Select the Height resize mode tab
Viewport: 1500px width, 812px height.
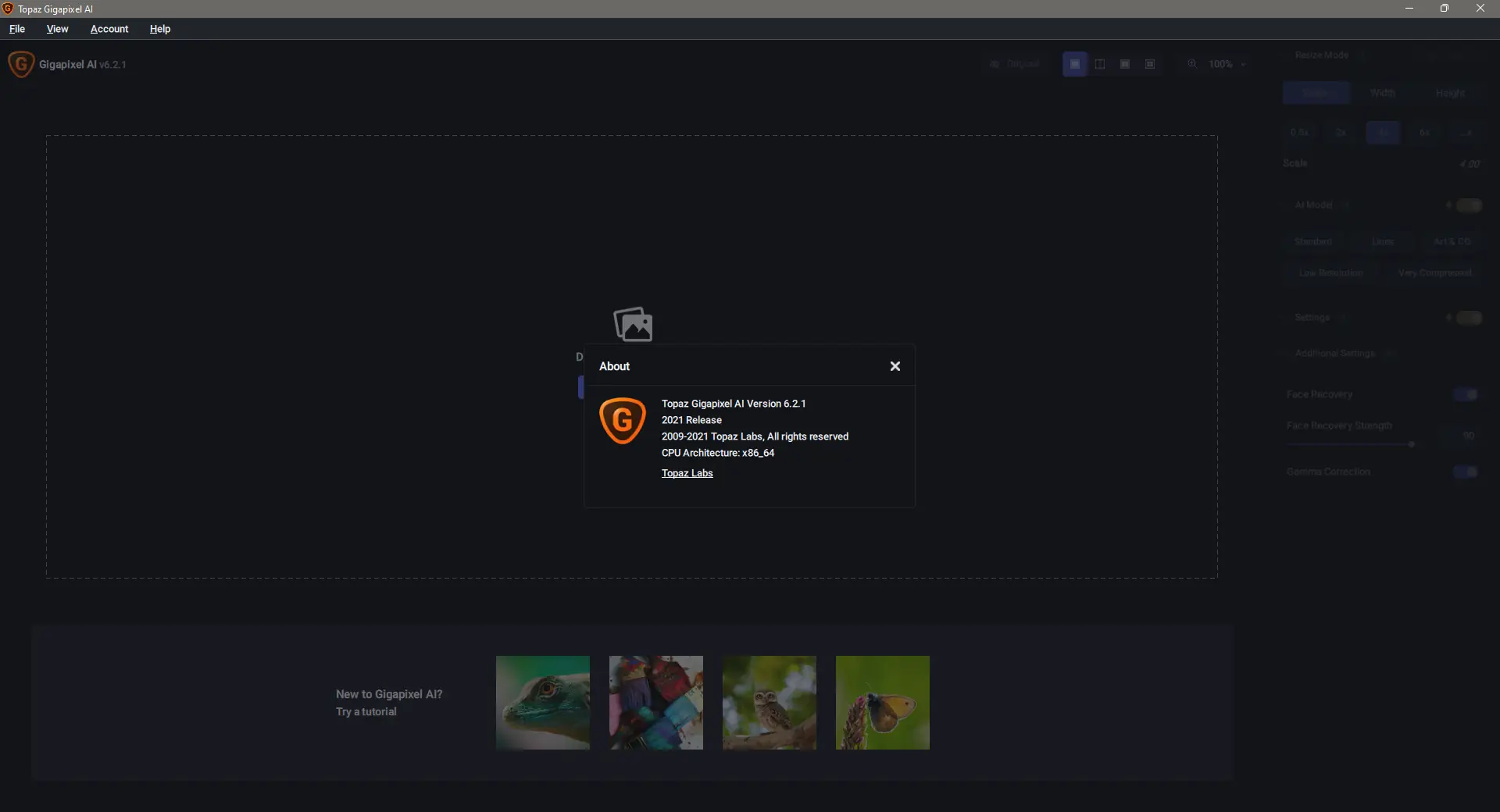1450,93
